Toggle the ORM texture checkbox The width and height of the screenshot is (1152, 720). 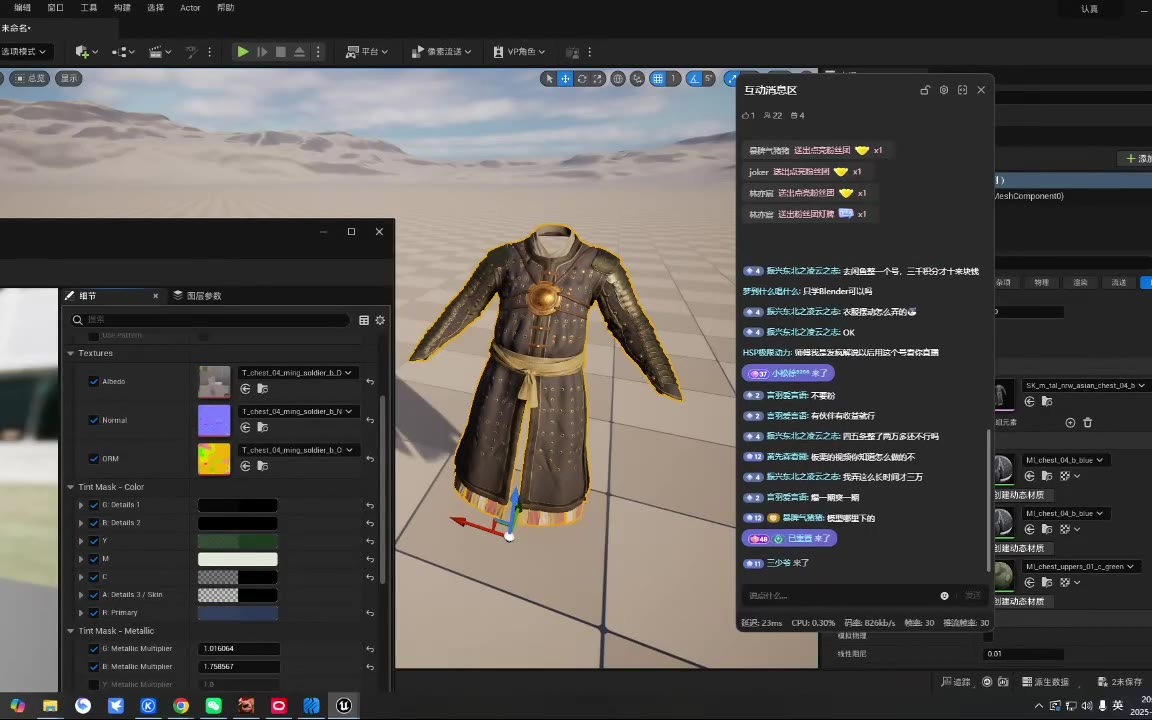pyautogui.click(x=94, y=459)
